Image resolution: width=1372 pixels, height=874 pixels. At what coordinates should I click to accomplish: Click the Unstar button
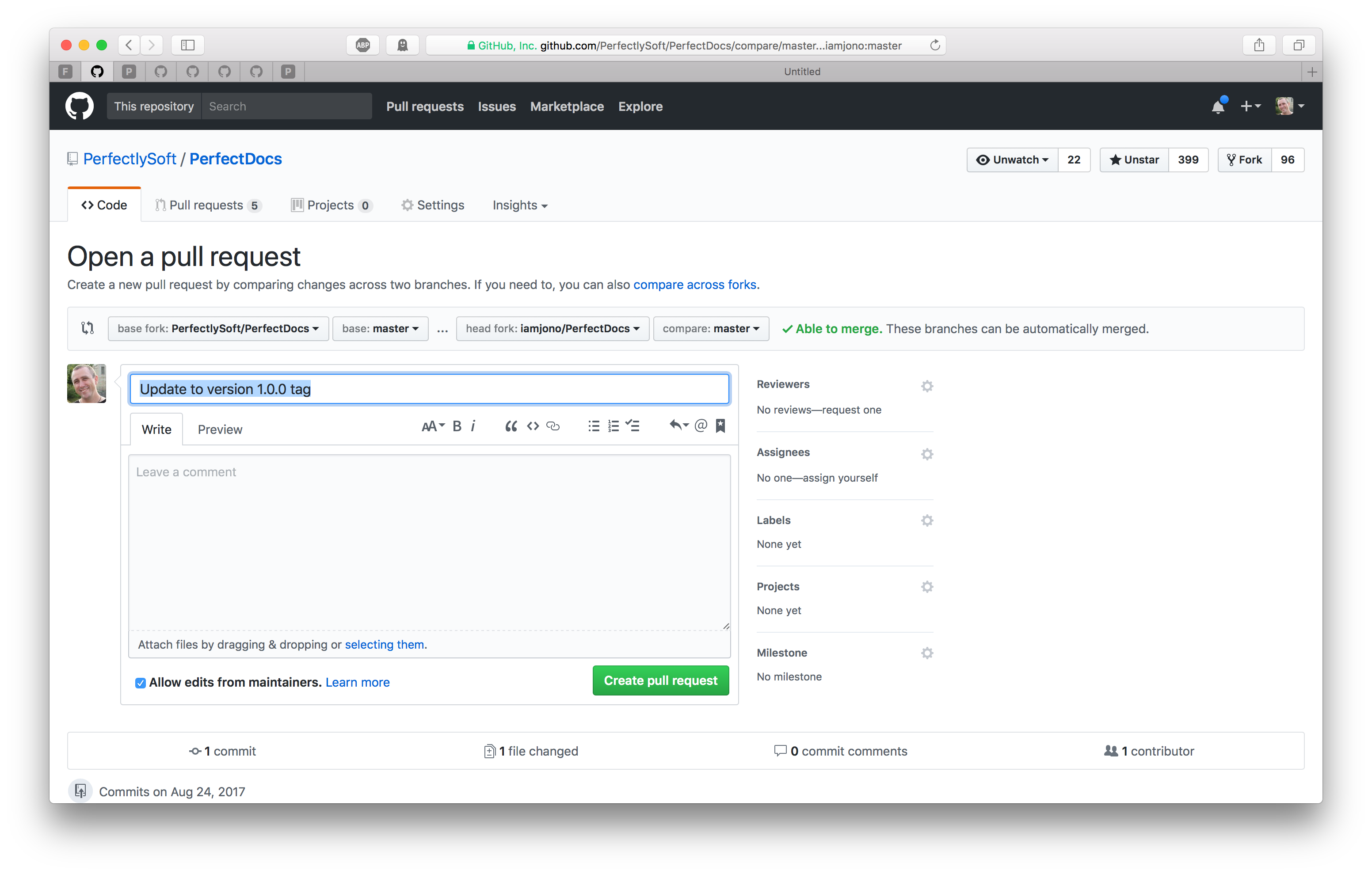coord(1134,160)
